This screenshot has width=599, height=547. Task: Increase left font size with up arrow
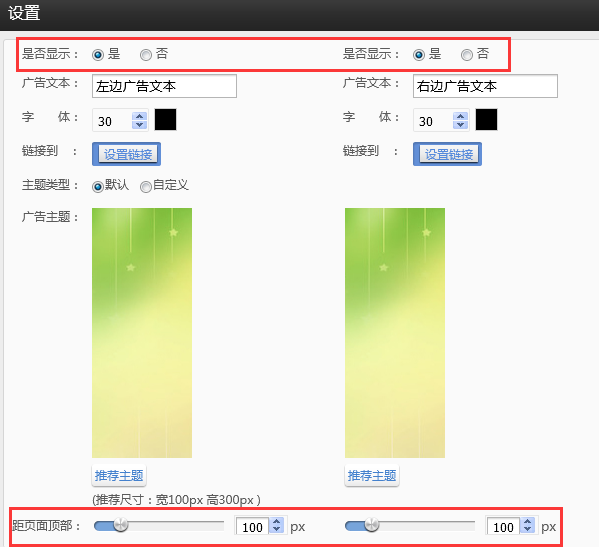139,117
